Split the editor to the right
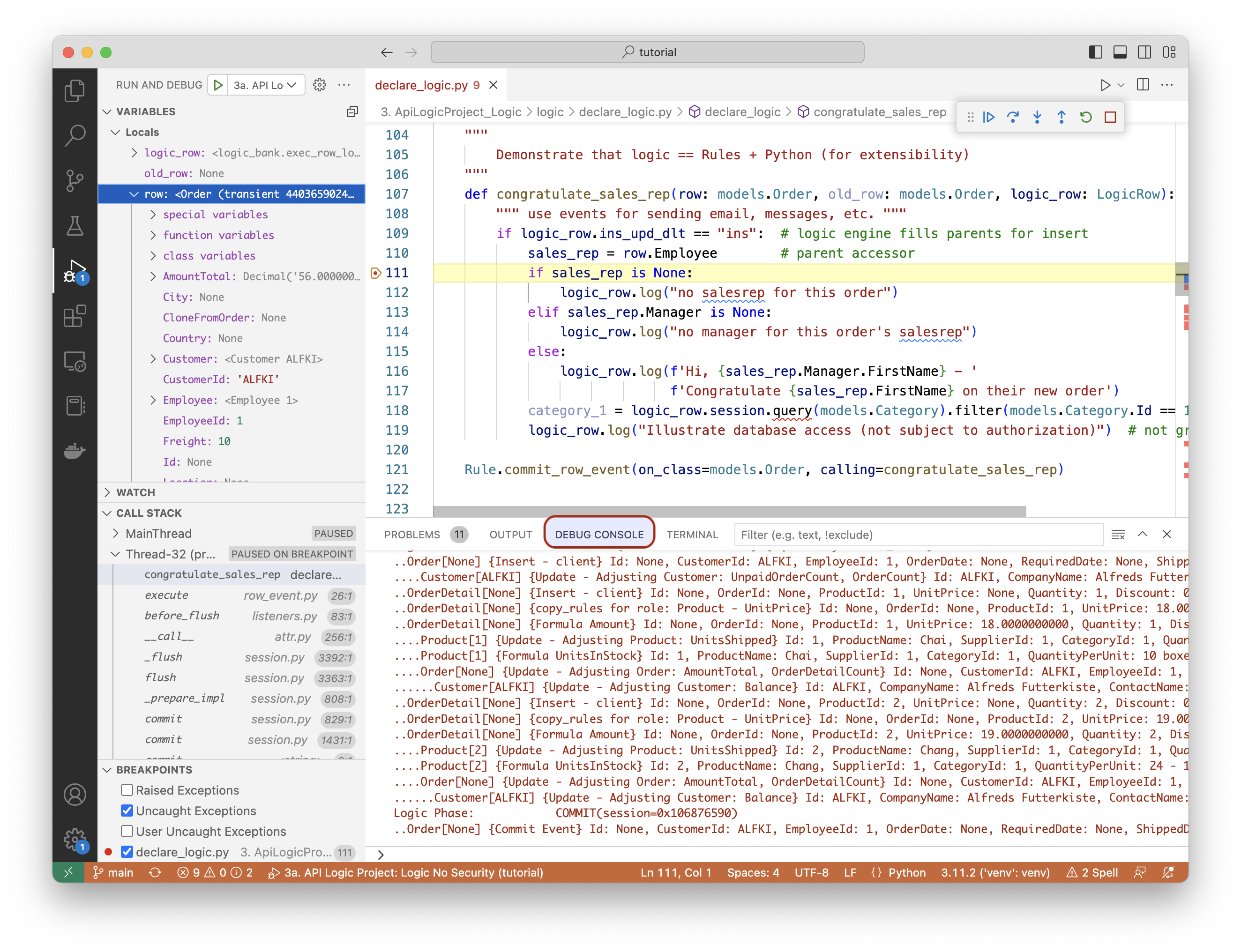This screenshot has width=1241, height=952. pyautogui.click(x=1143, y=85)
